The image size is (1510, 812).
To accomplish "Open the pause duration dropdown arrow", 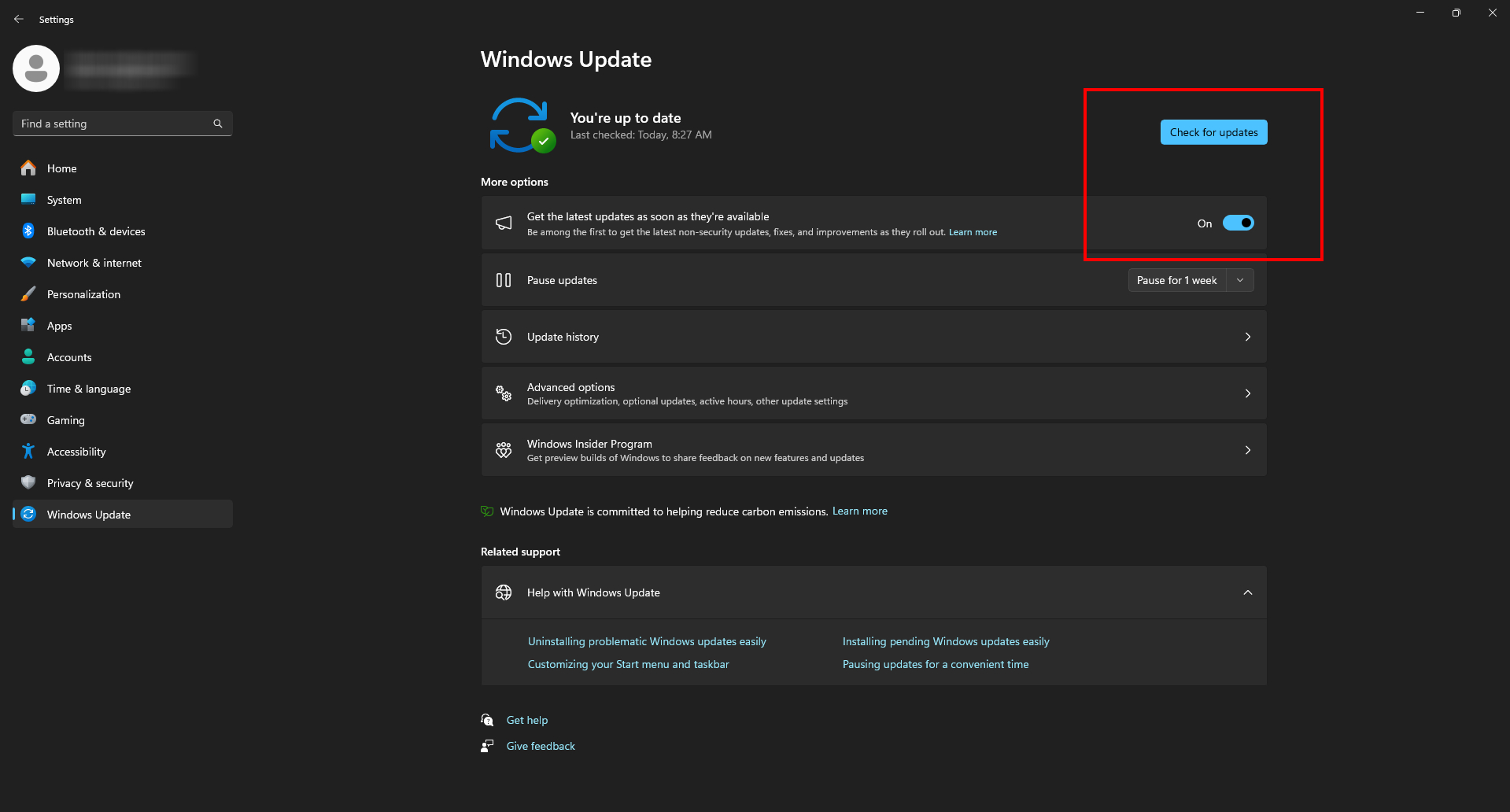I will coord(1240,280).
